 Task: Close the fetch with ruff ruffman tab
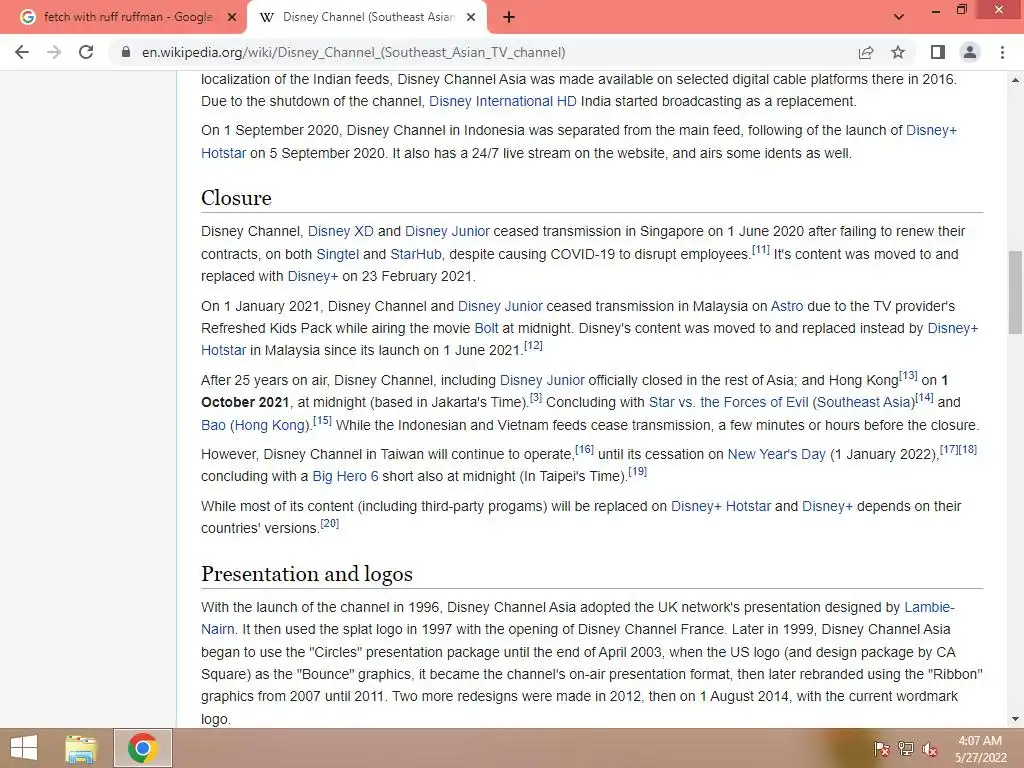231,17
